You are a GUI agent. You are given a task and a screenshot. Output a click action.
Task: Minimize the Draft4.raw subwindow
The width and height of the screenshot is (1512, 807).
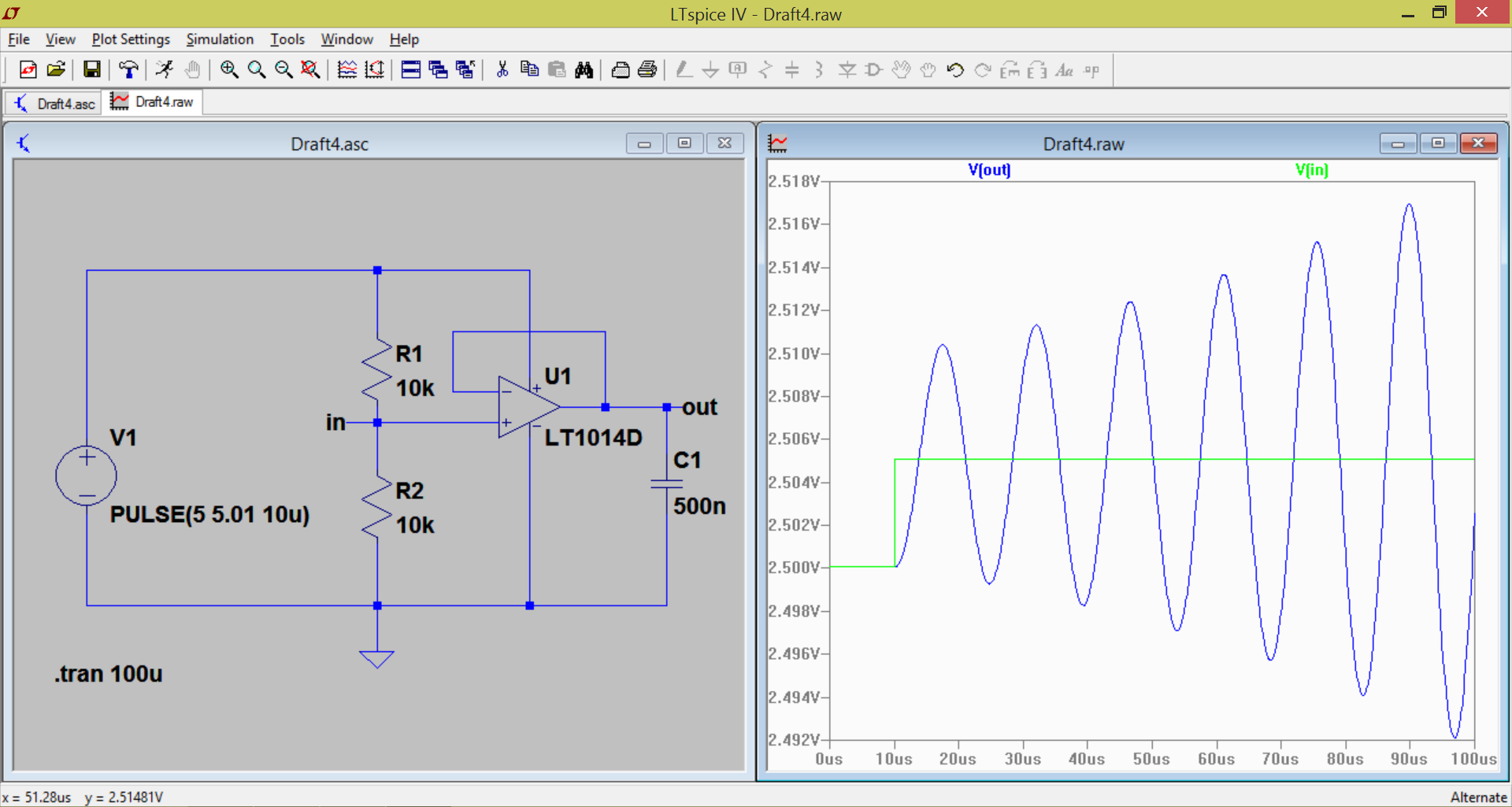coord(1399,143)
